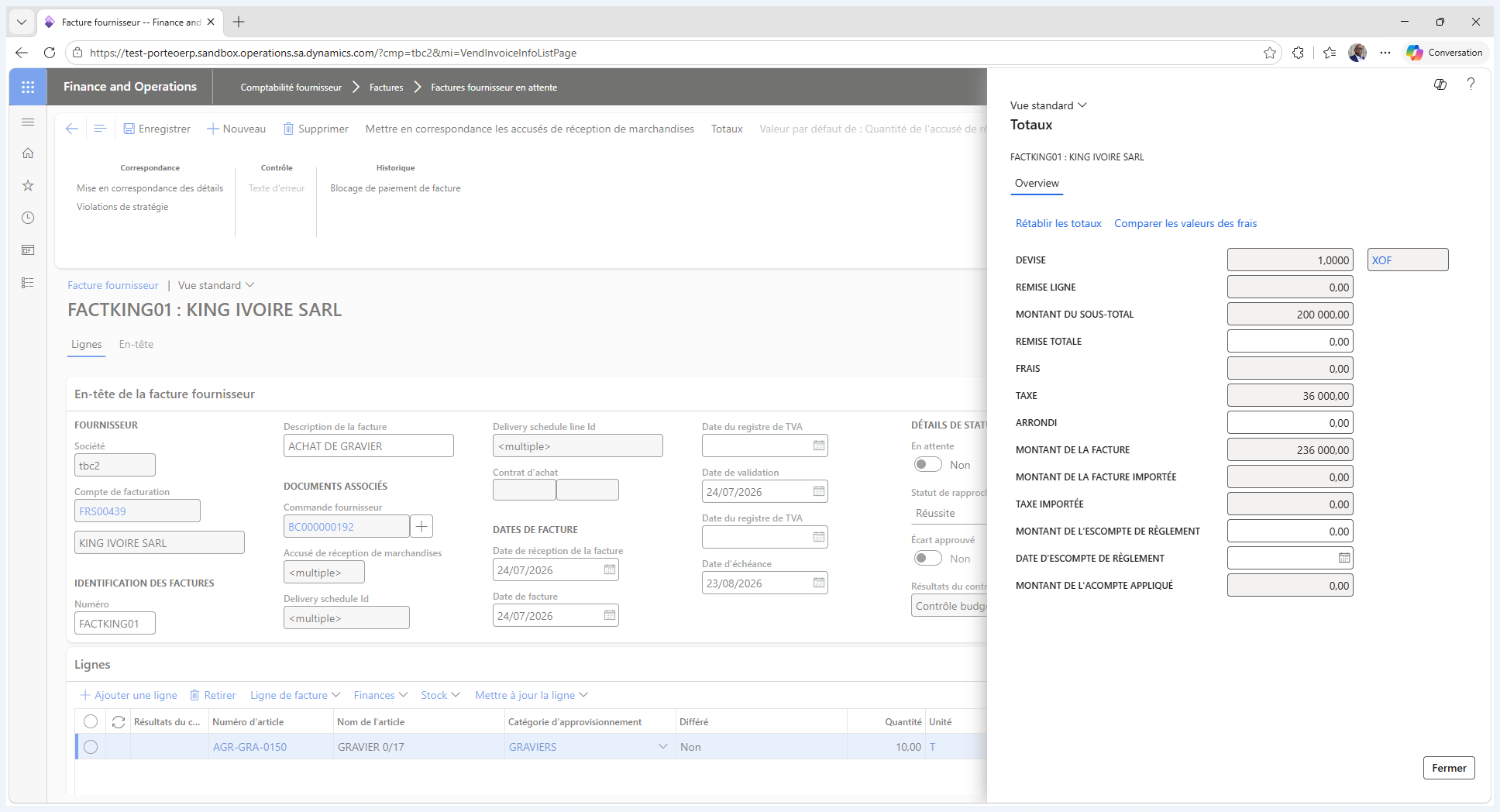Expand the left navigation pane hamburger
This screenshot has height=812, width=1500.
click(28, 122)
